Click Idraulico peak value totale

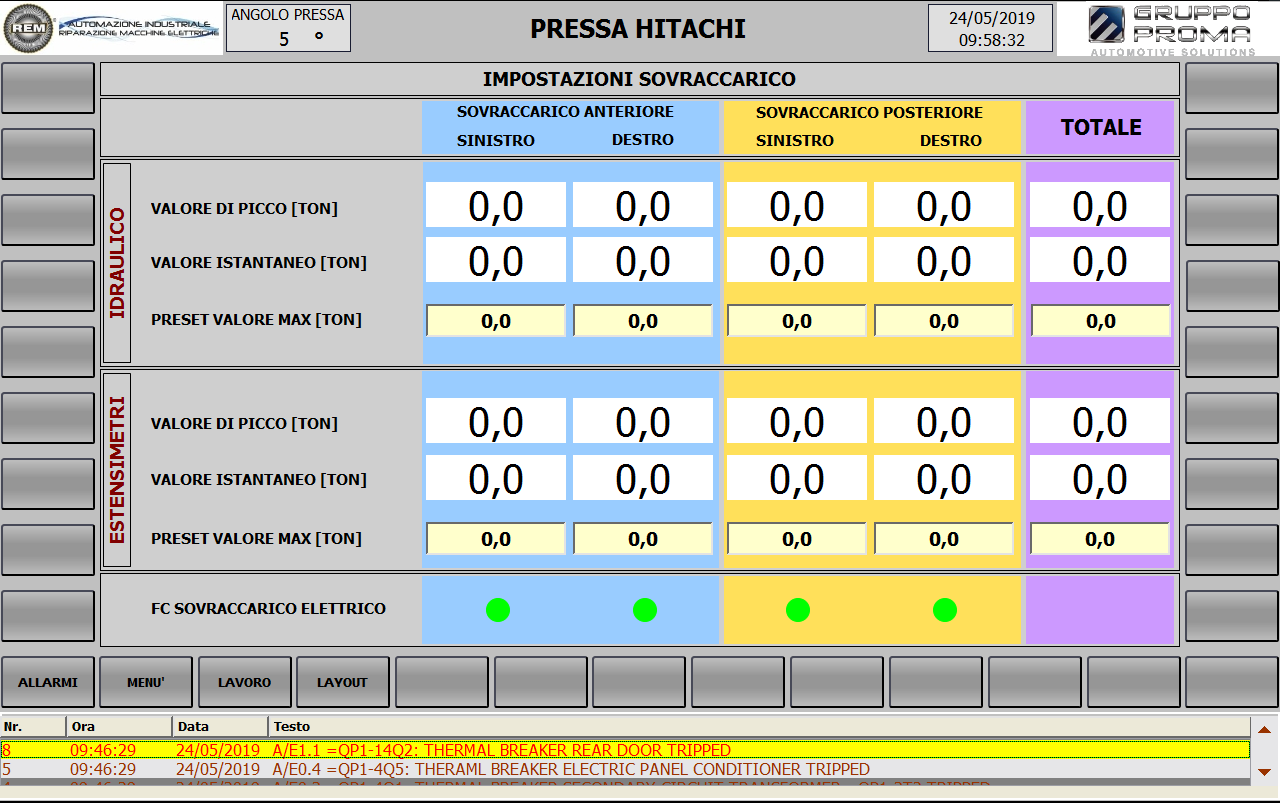tap(1100, 206)
